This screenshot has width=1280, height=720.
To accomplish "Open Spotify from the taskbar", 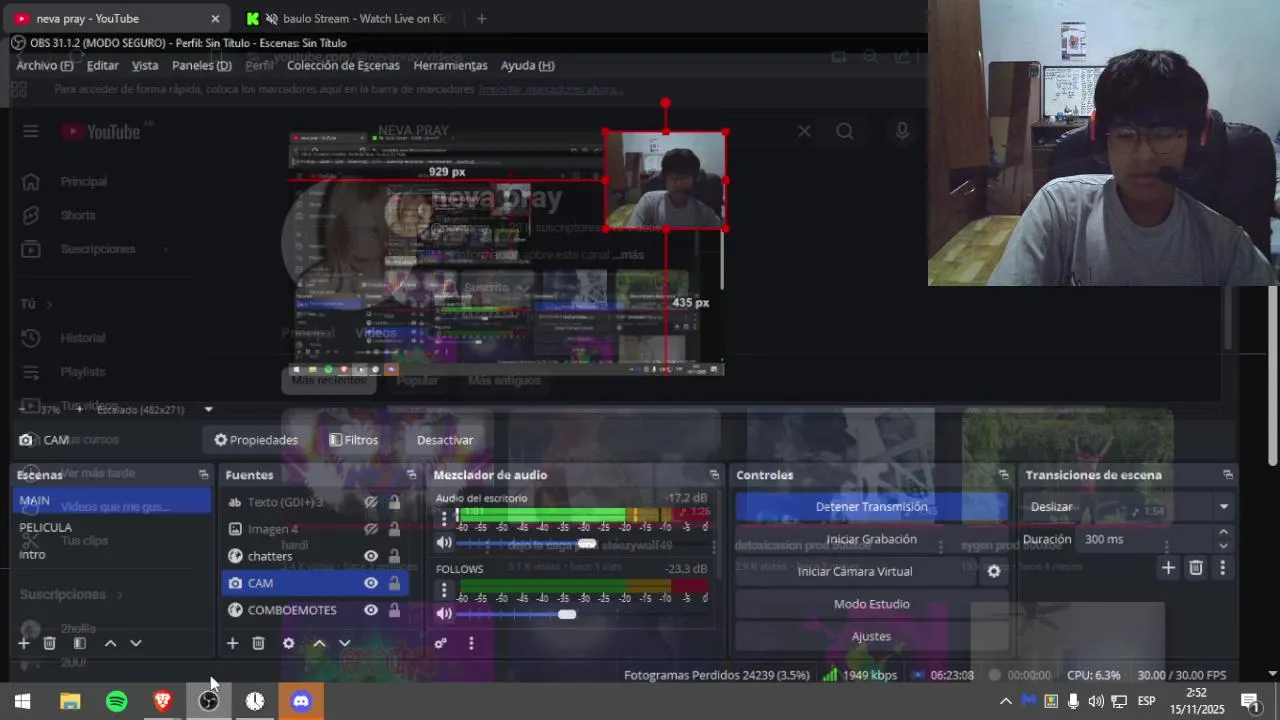I will click(x=117, y=701).
